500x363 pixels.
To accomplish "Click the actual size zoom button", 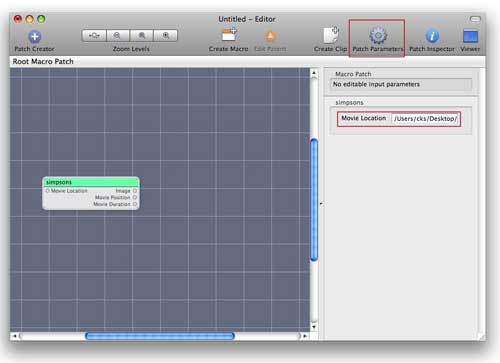I will click(141, 35).
